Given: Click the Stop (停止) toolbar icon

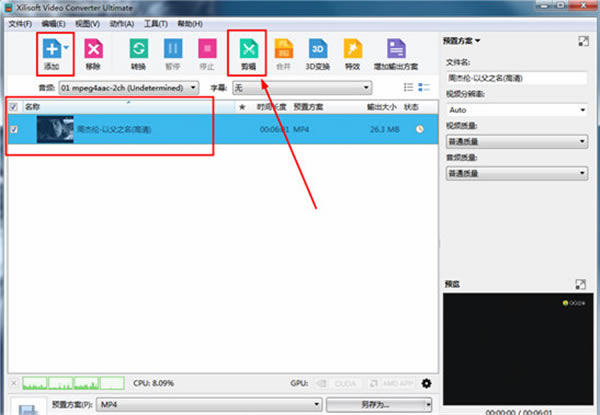Looking at the screenshot, I should pyautogui.click(x=207, y=49).
